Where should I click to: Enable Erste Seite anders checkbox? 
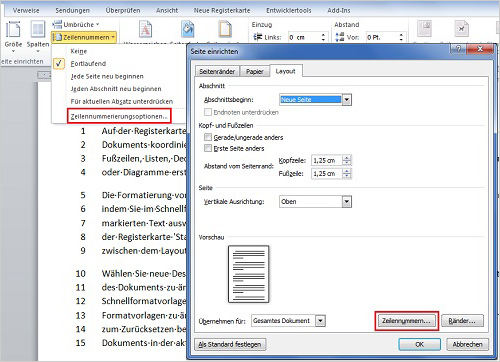[x=208, y=148]
